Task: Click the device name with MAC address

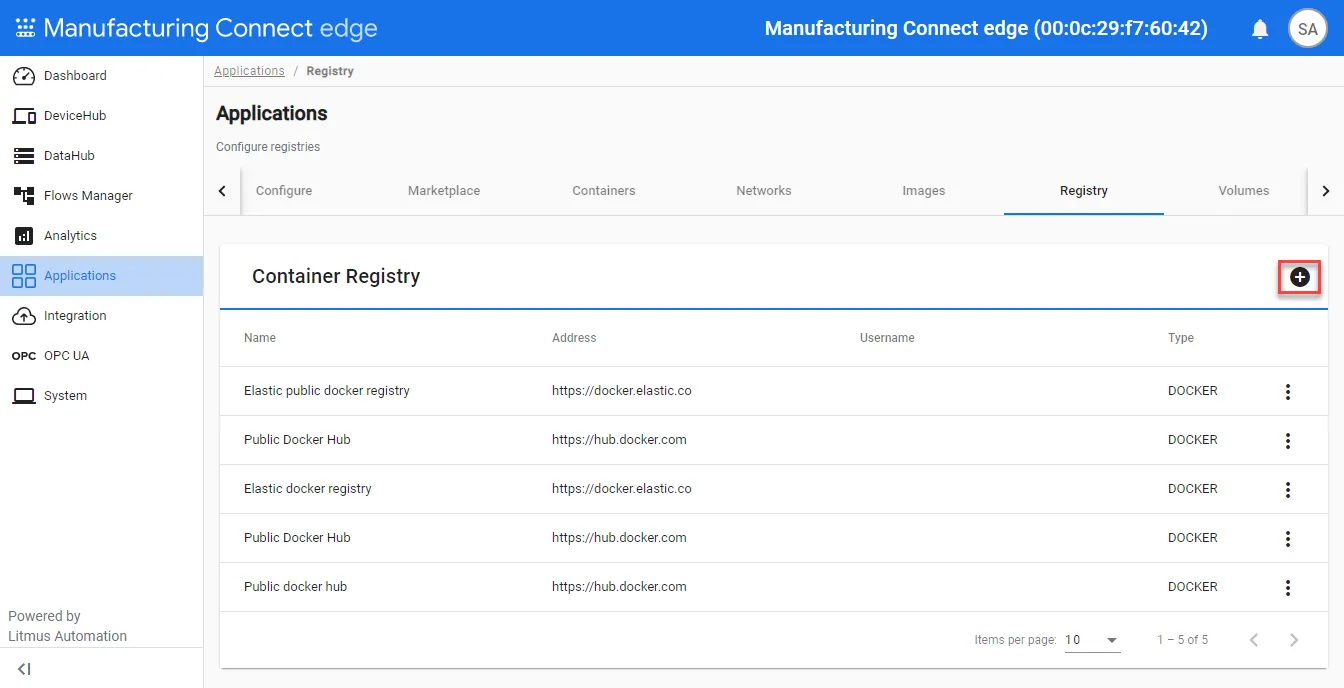Action: coord(986,29)
